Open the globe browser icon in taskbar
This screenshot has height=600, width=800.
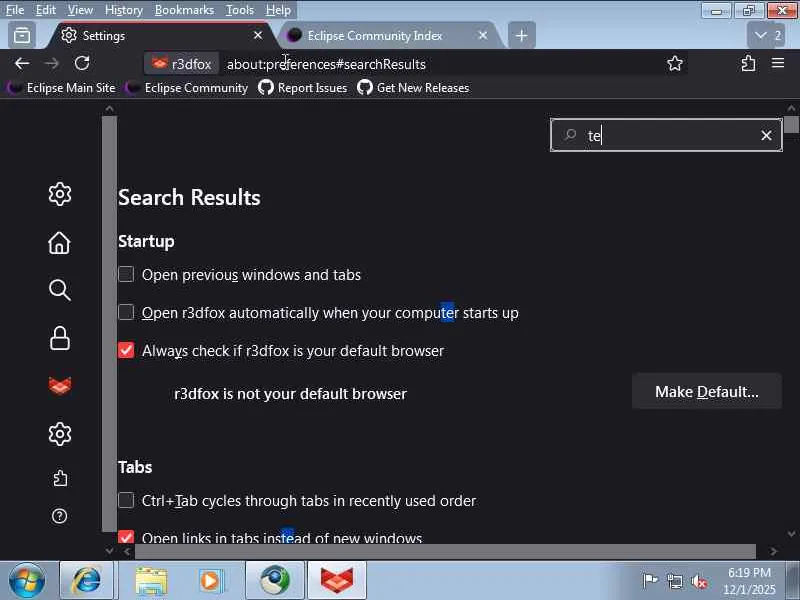tap(274, 581)
